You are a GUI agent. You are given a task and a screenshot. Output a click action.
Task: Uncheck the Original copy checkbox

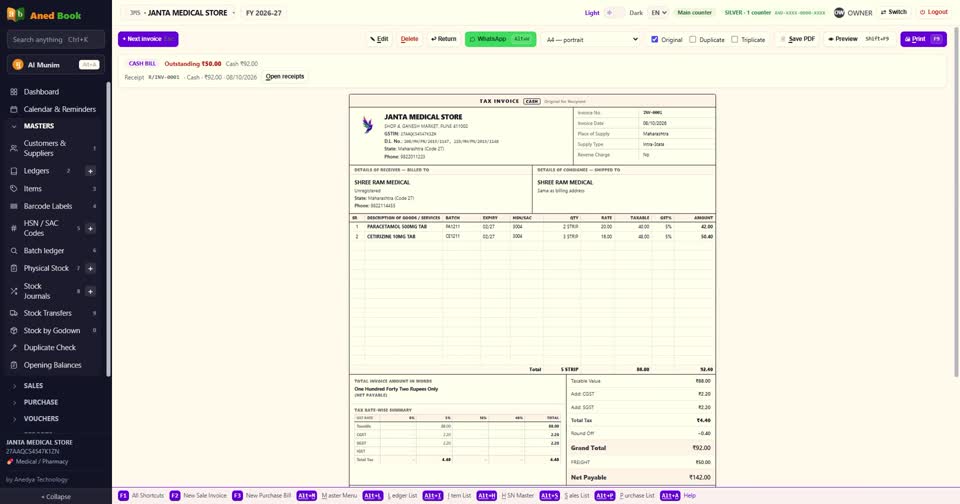click(654, 39)
